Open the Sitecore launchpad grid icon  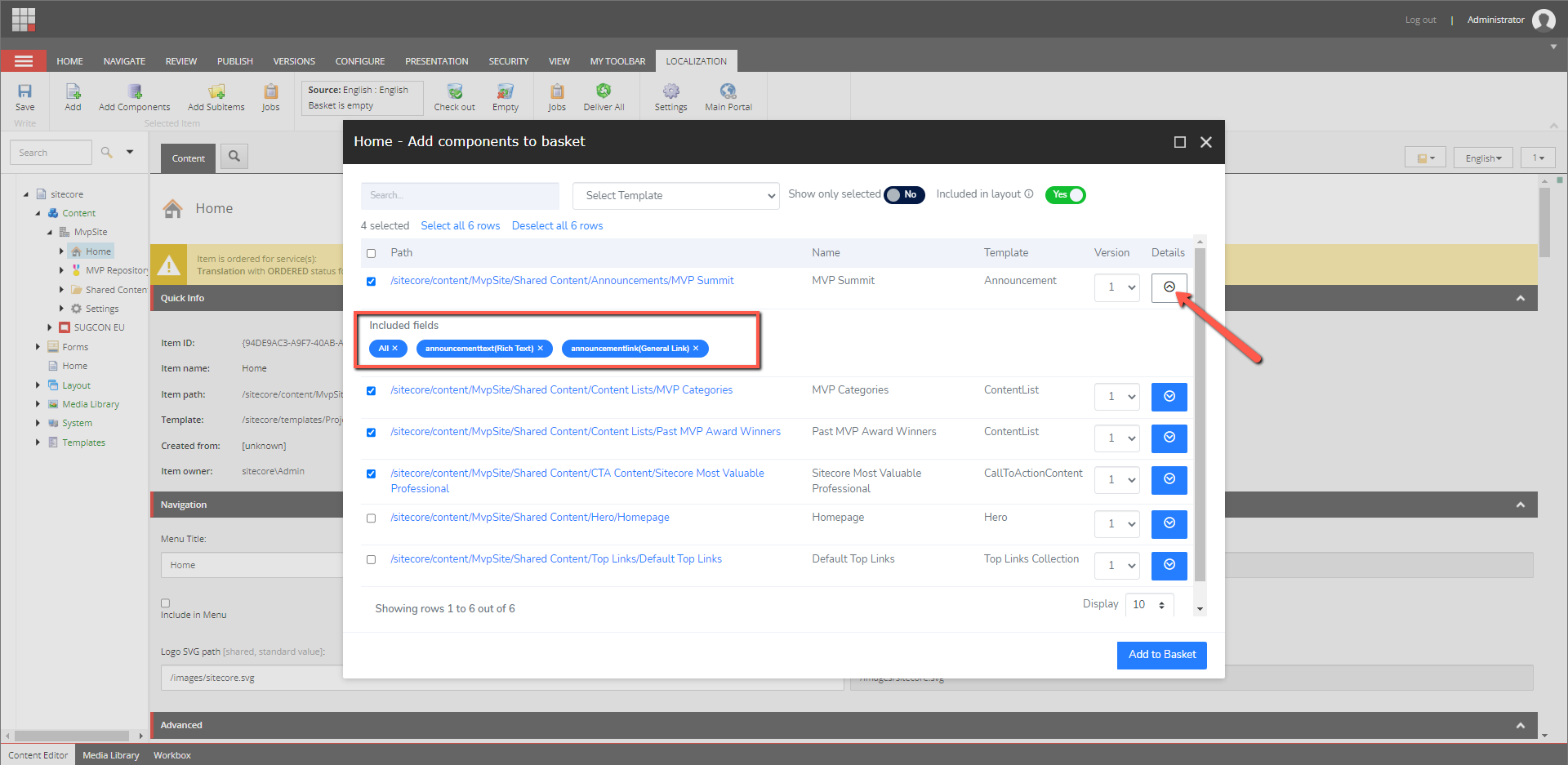[24, 19]
